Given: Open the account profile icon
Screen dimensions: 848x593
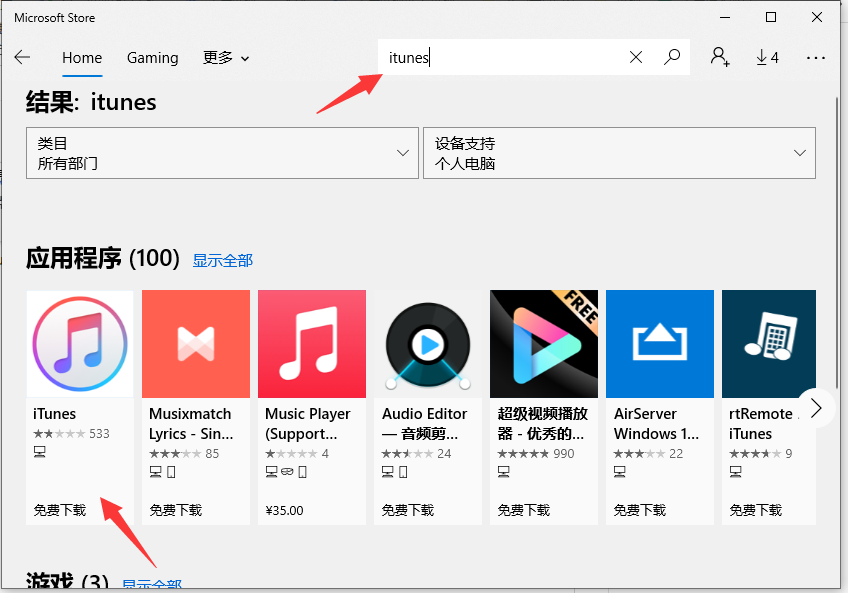Looking at the screenshot, I should coord(720,57).
